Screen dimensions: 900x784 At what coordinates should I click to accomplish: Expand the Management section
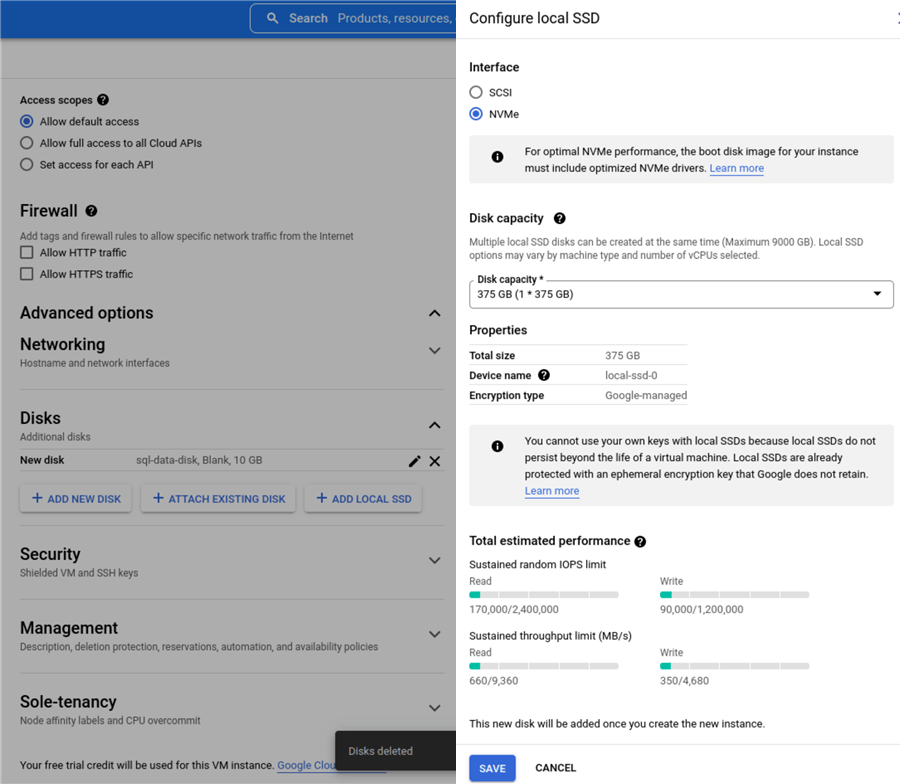(x=435, y=634)
